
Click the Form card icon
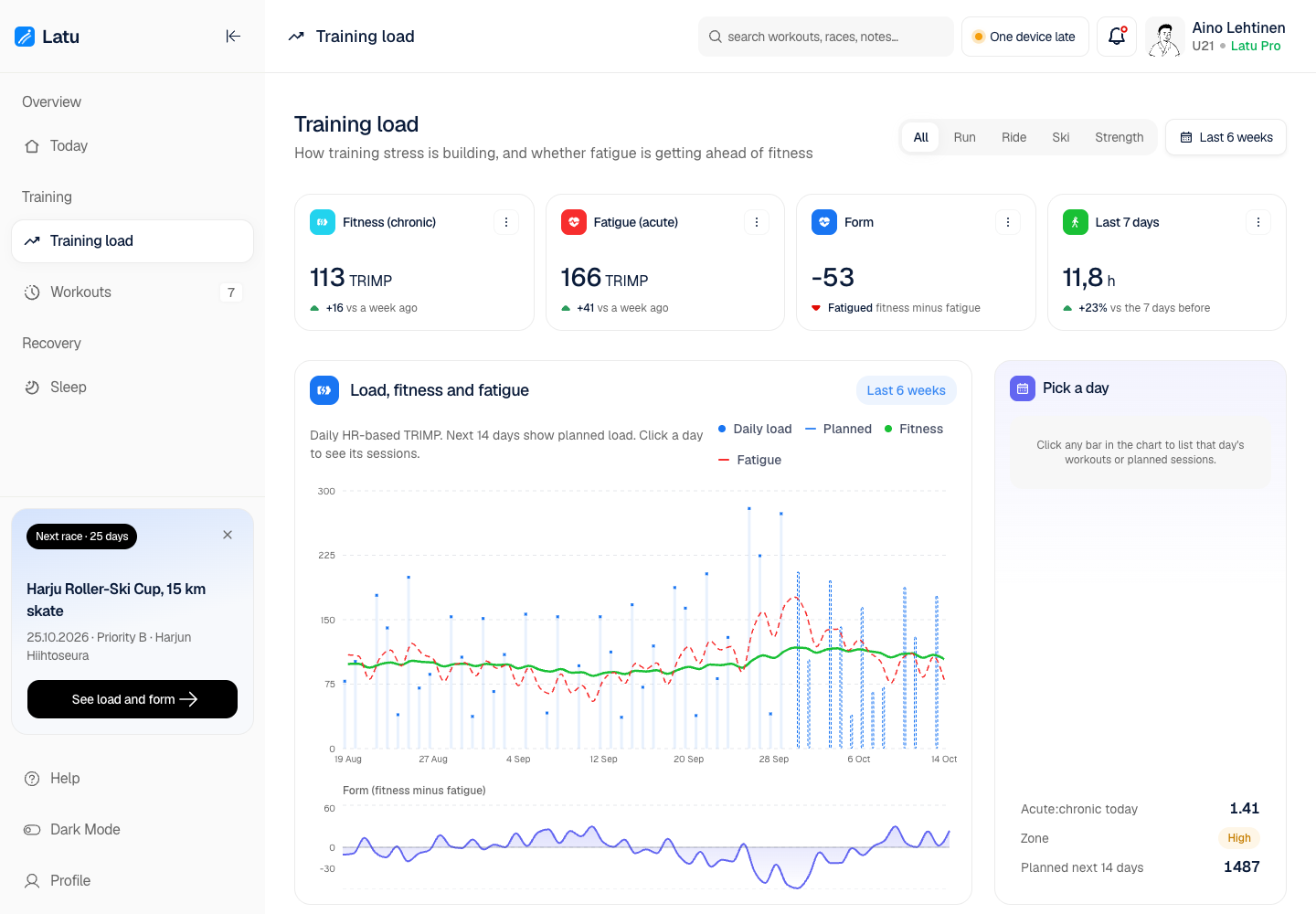(x=824, y=222)
